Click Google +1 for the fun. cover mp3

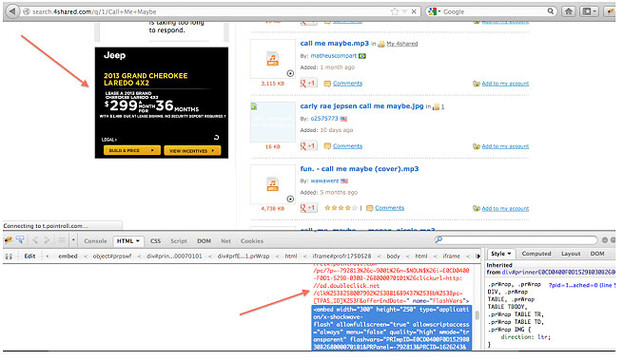click(x=308, y=208)
